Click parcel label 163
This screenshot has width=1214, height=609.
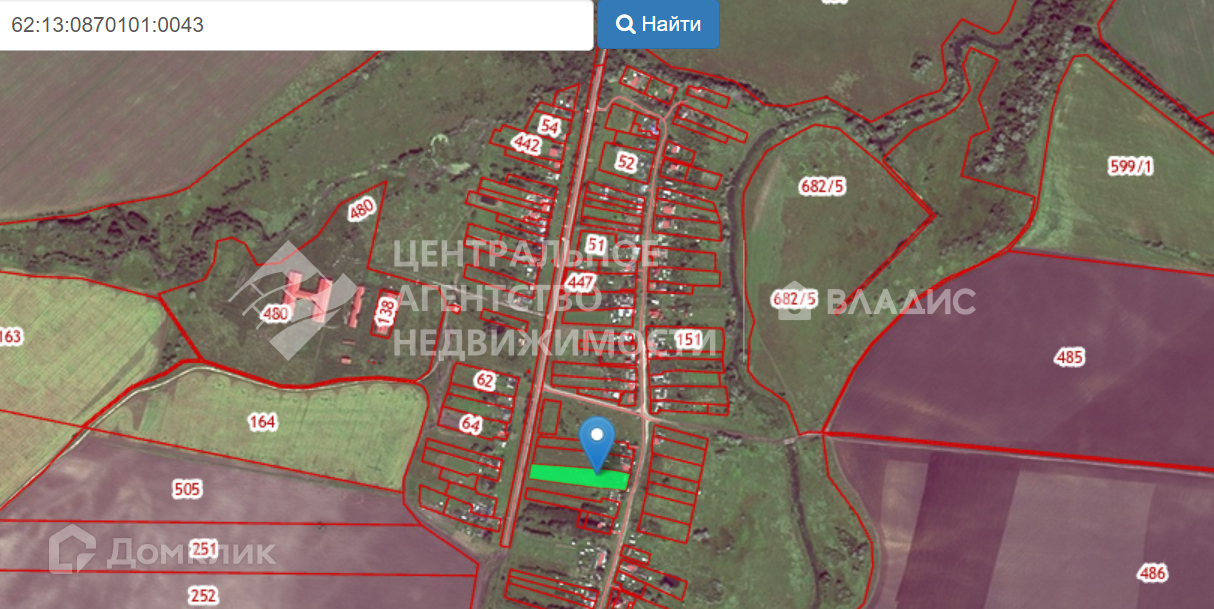pos(10,337)
